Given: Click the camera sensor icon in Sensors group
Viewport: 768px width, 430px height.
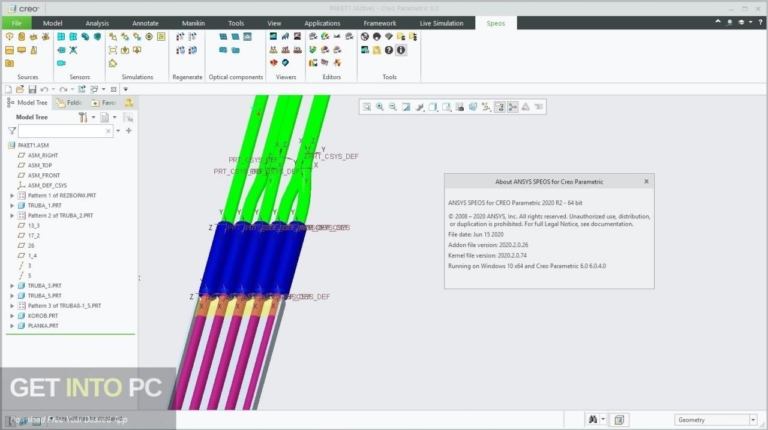Looking at the screenshot, I should tap(61, 63).
